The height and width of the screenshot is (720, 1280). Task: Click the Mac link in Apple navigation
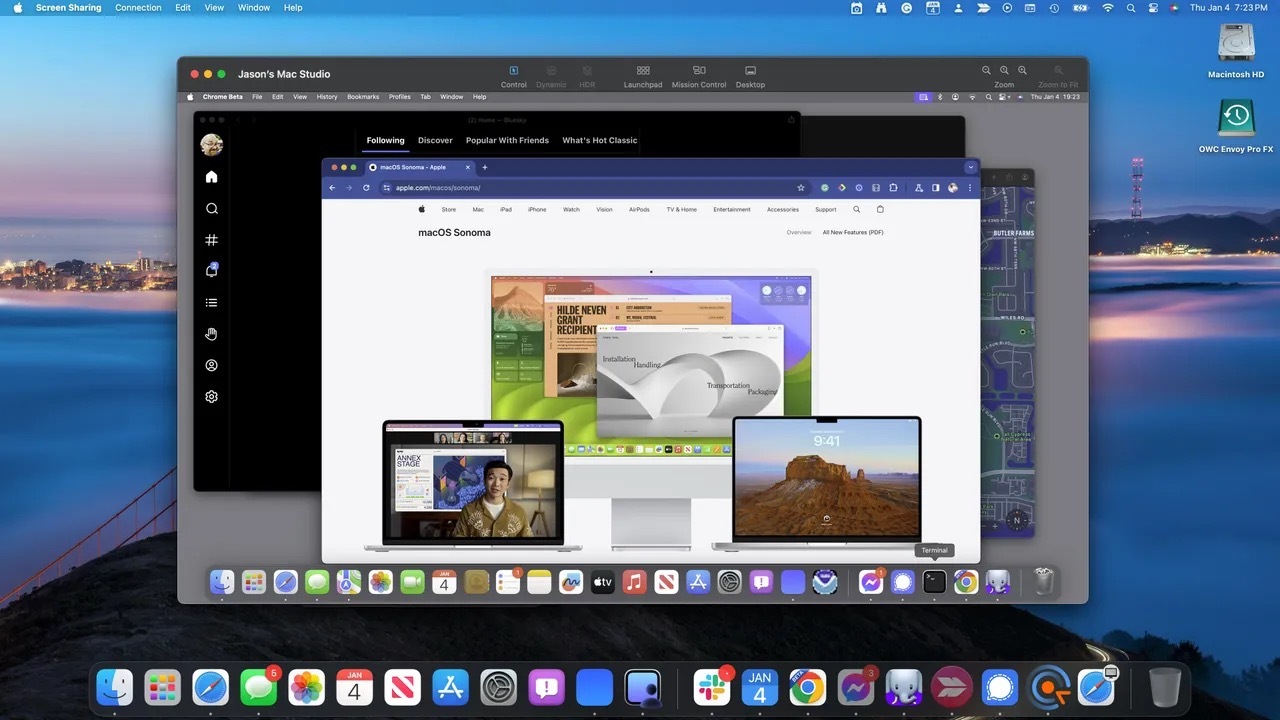point(478,210)
